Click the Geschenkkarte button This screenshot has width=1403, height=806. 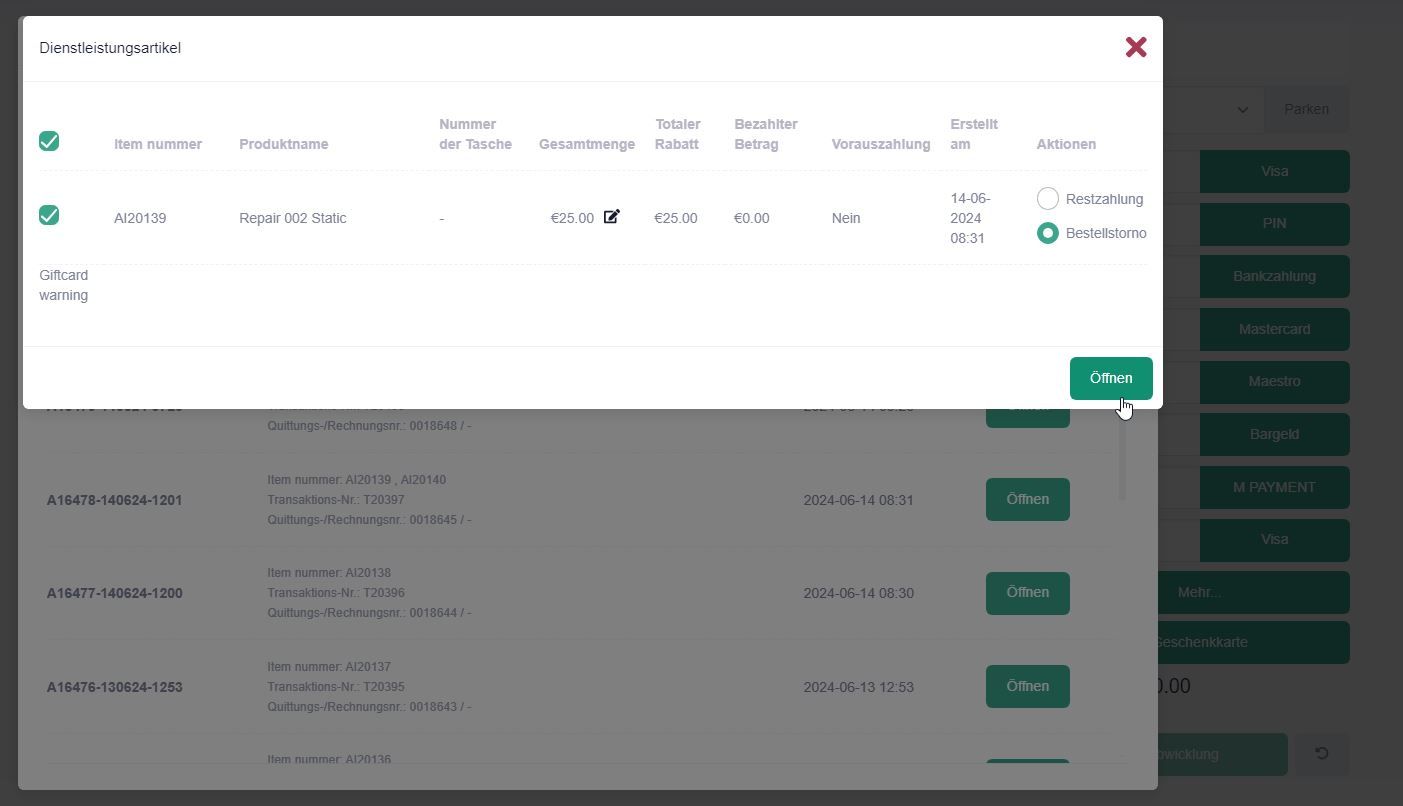pyautogui.click(x=1254, y=643)
